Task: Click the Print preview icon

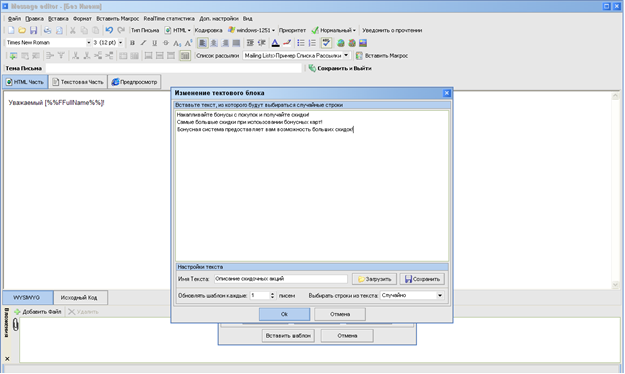Action: (x=59, y=30)
